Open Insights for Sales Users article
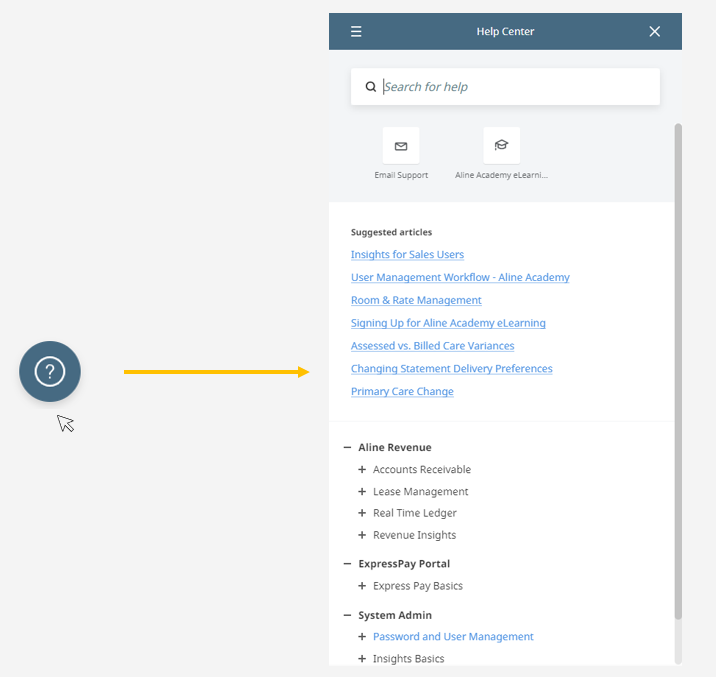716x677 pixels. [407, 254]
